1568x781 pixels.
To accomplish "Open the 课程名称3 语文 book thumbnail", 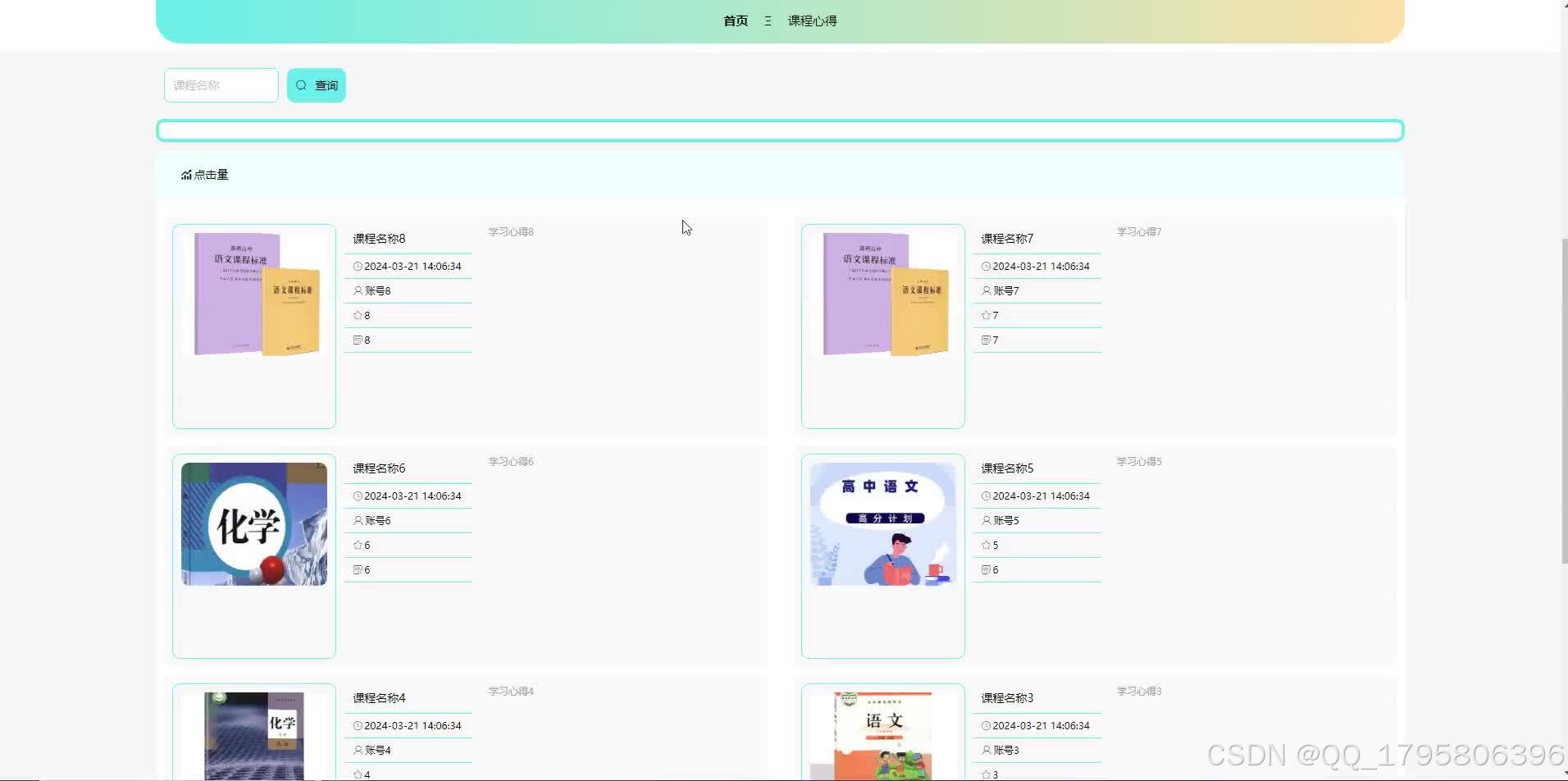I will click(882, 736).
